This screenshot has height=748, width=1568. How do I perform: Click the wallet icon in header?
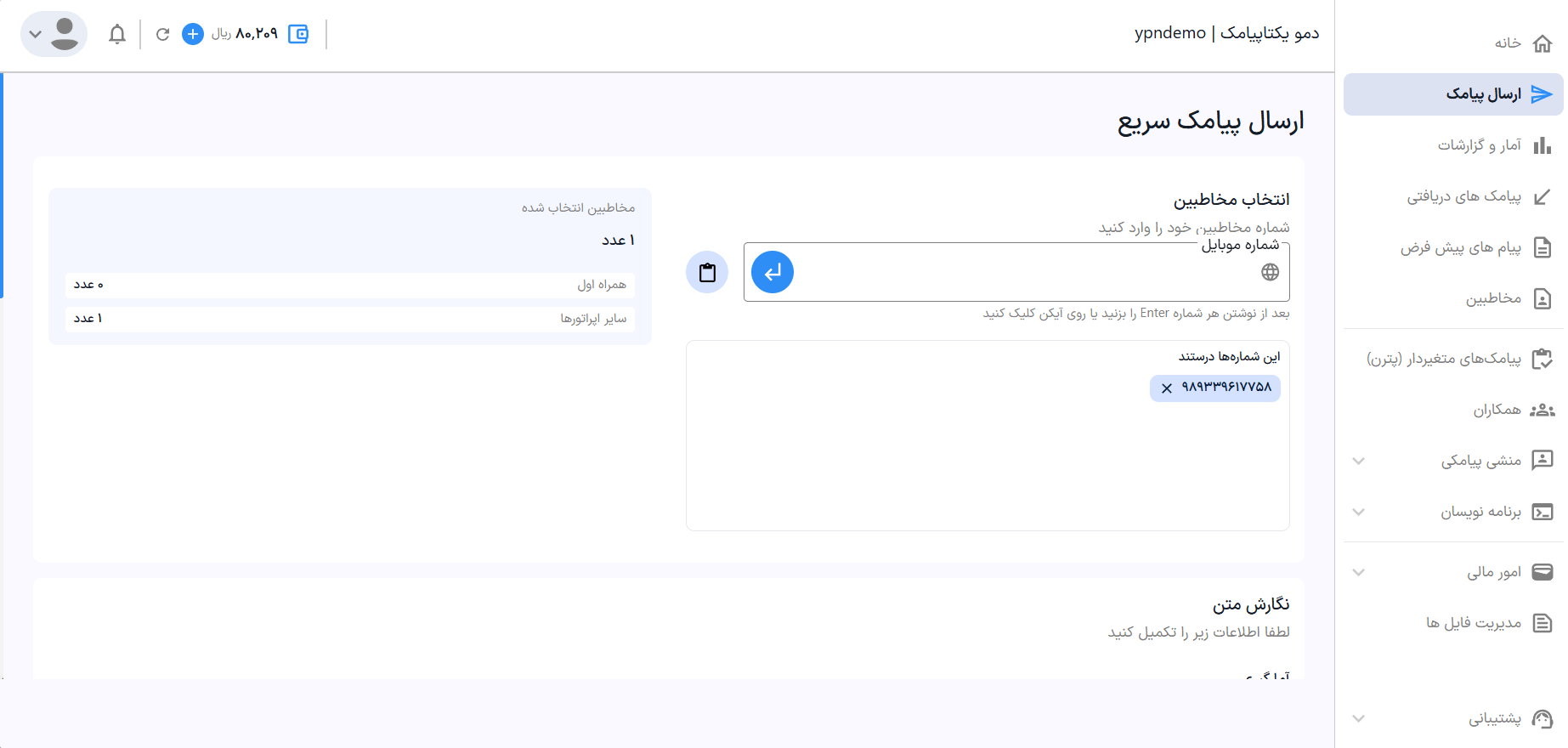(x=298, y=34)
